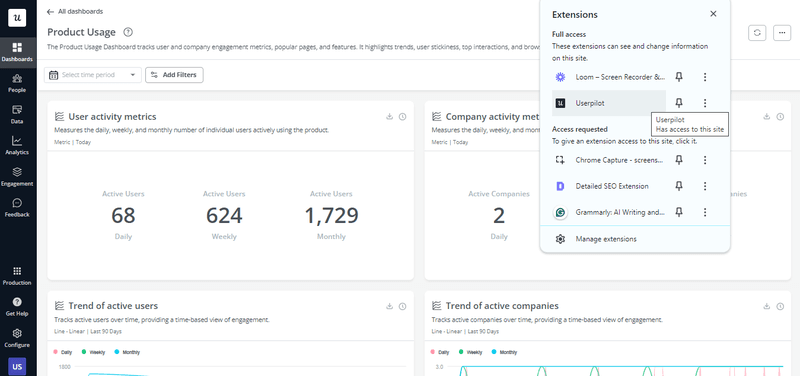Click the 68 daily active users value

[x=123, y=216]
